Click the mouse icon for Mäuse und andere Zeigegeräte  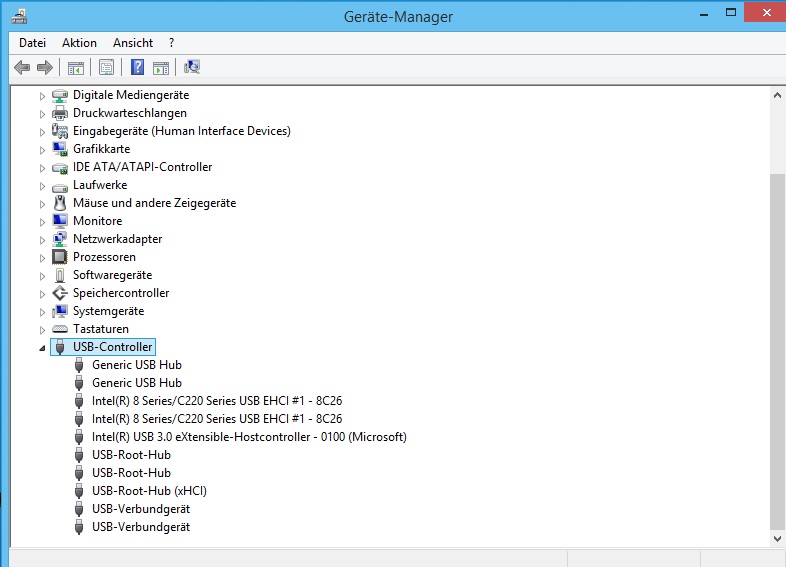tap(60, 203)
